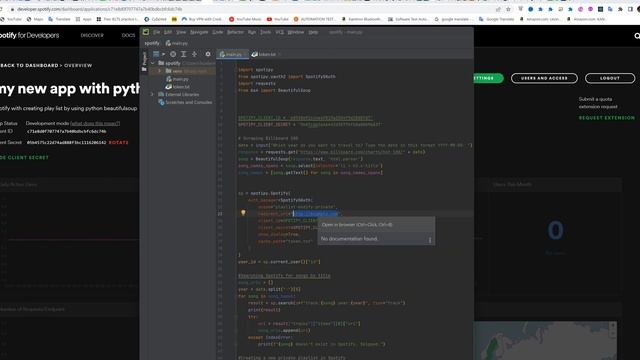Image resolution: width=640 pixels, height=360 pixels.
Task: Toggle the vertical Project tool window tab
Action: [x=144, y=61]
